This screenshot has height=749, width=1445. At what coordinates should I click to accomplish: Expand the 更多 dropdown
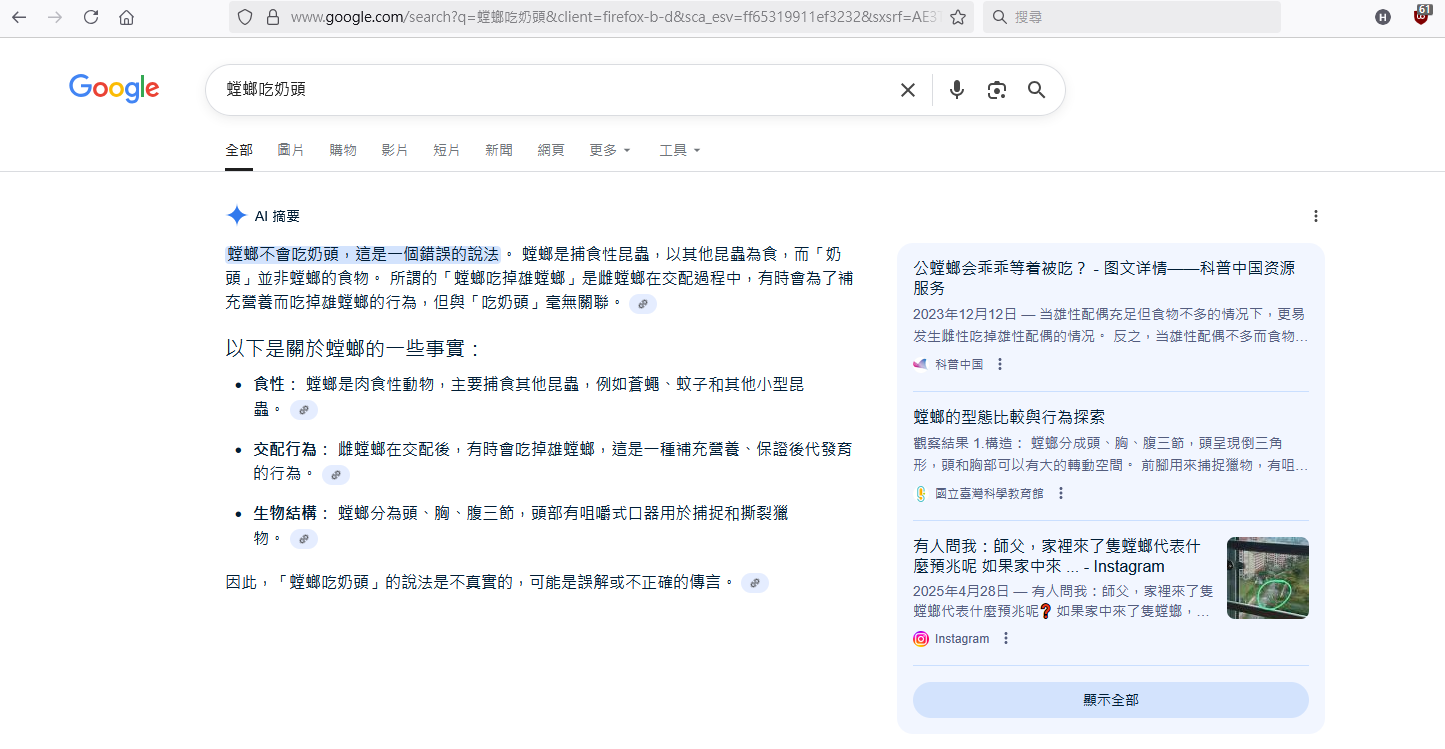coord(610,150)
